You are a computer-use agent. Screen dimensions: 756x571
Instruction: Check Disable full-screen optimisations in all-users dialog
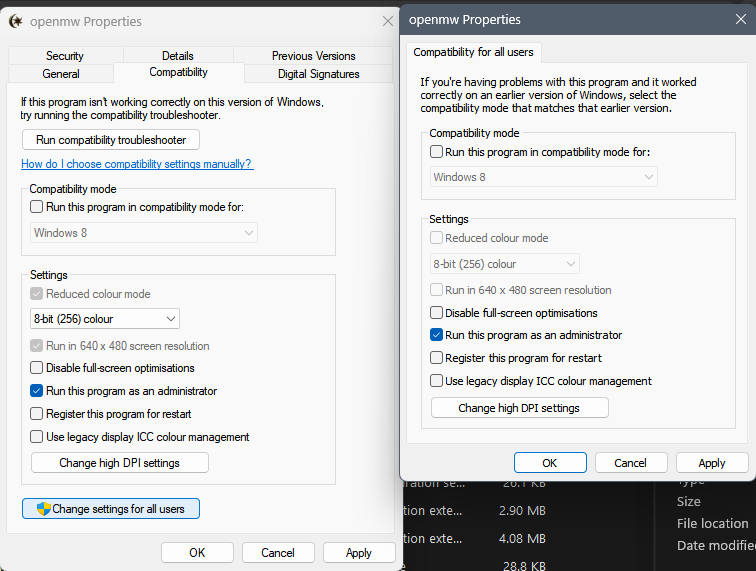[x=436, y=313]
